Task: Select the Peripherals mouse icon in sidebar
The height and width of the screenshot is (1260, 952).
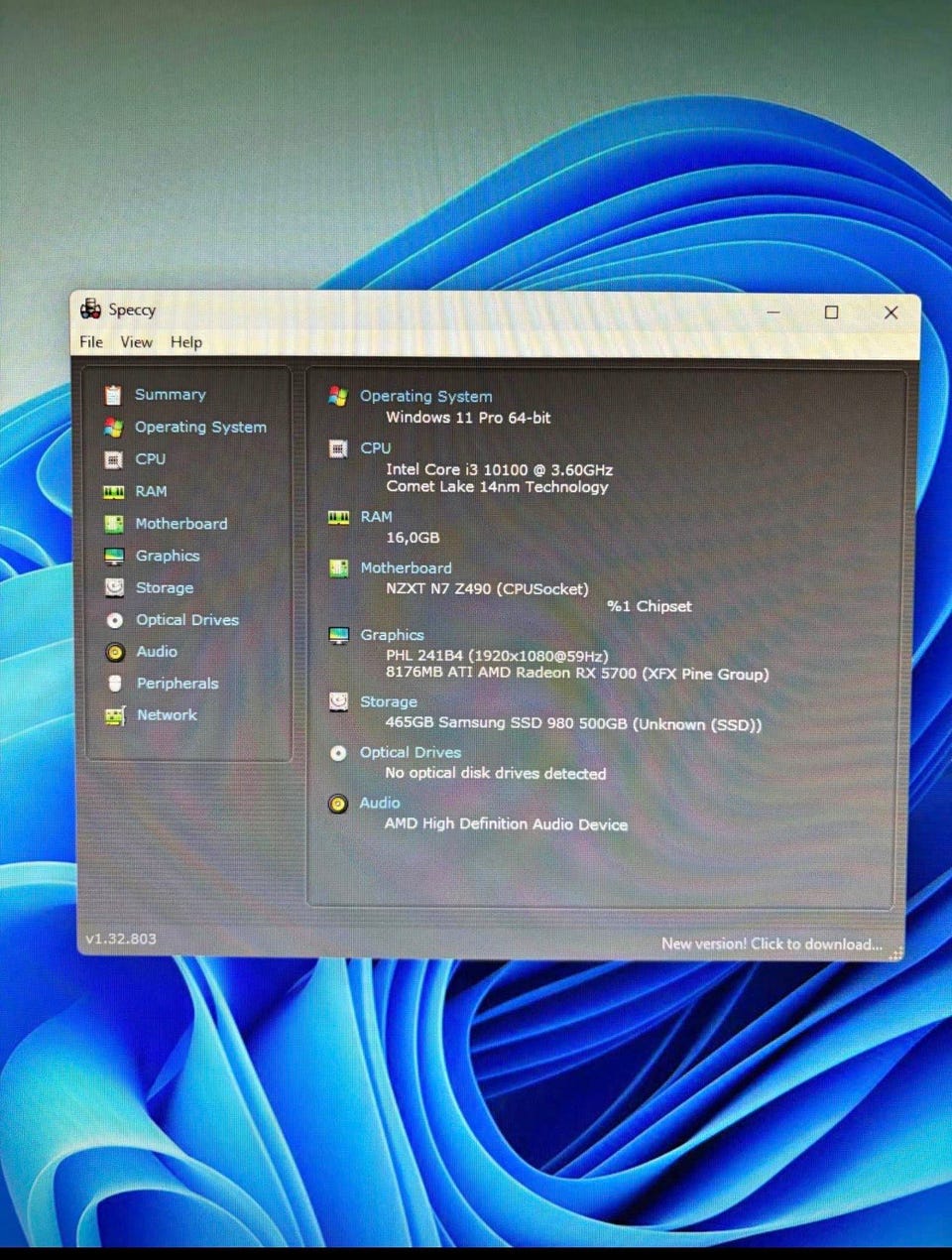Action: (115, 684)
